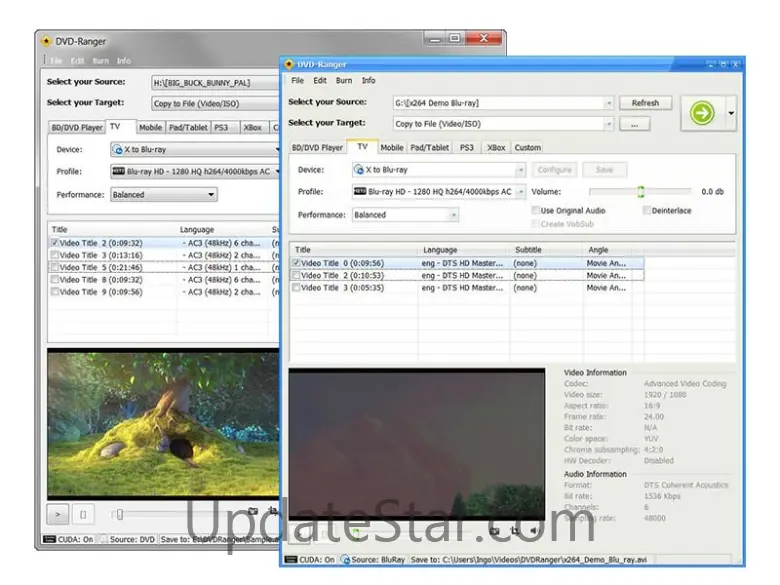Select row Video Title 8 (0:09:32) in back window
The height and width of the screenshot is (585, 780).
[x=164, y=280]
